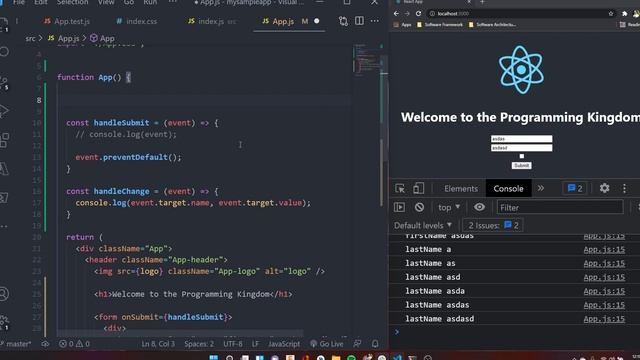640x360 pixels.
Task: Switch to the App.test.js editor tab
Action: coord(67,21)
